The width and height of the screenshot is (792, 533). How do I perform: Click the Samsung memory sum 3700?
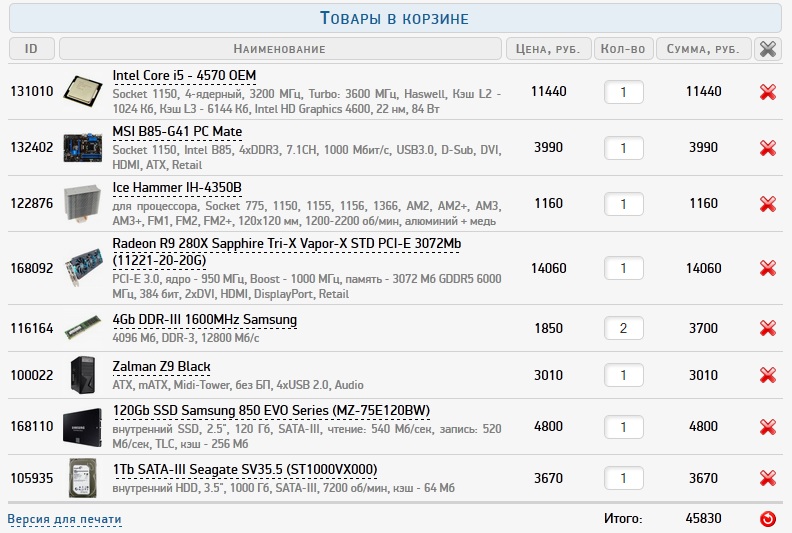click(703, 328)
